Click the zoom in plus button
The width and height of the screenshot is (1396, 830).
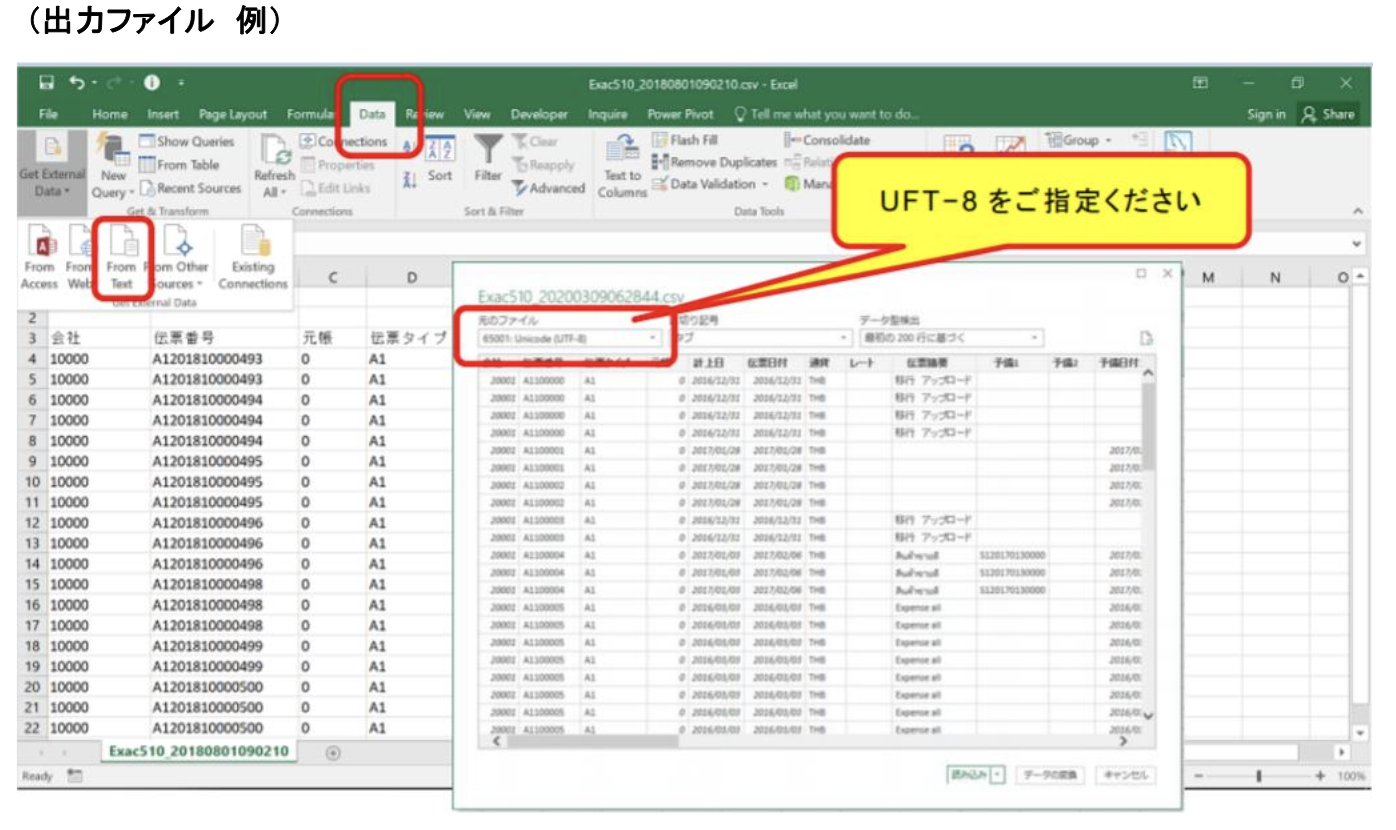pos(1320,776)
